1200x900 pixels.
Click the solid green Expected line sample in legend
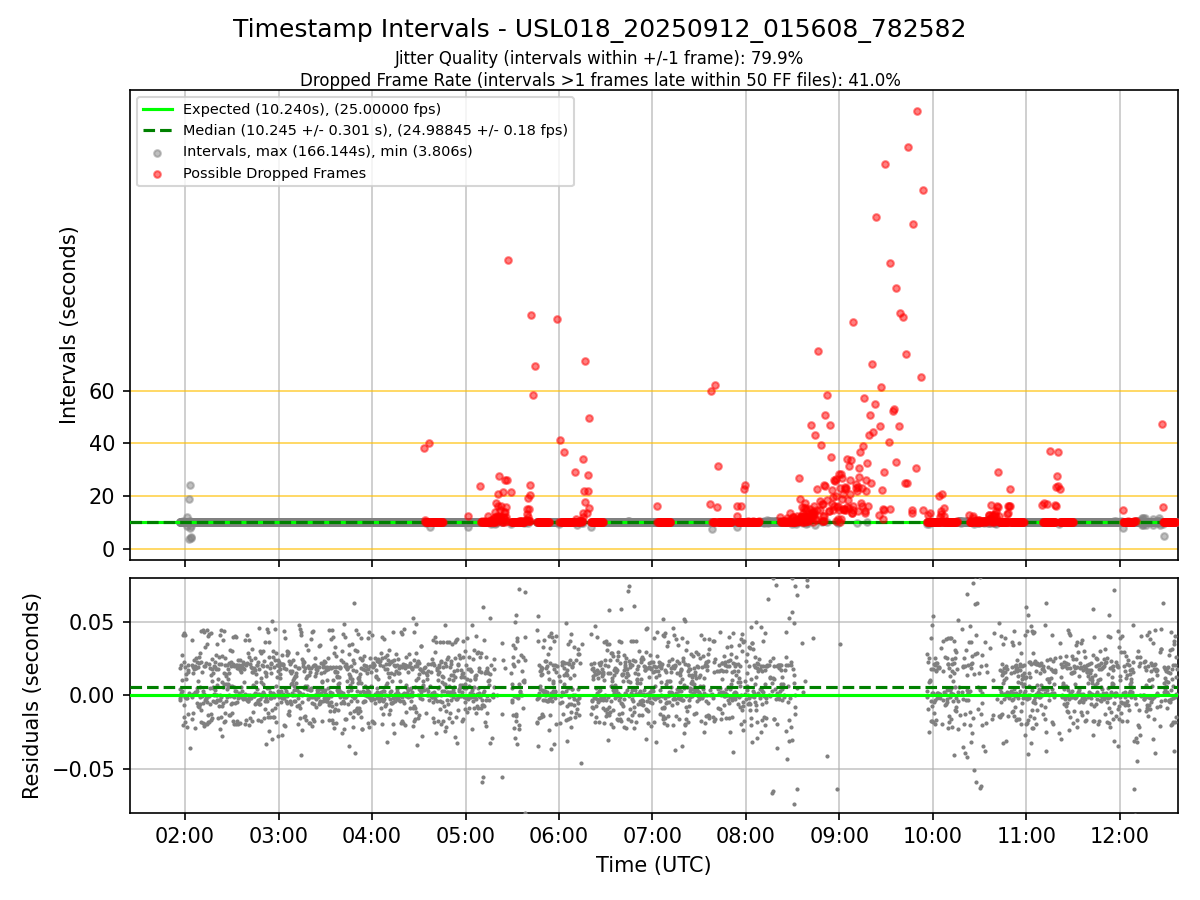click(157, 109)
